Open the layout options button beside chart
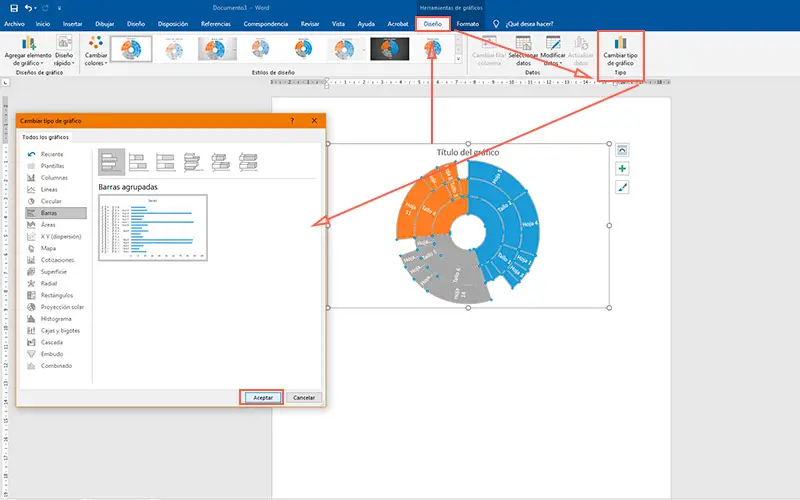This screenshot has width=800, height=500. (x=622, y=150)
